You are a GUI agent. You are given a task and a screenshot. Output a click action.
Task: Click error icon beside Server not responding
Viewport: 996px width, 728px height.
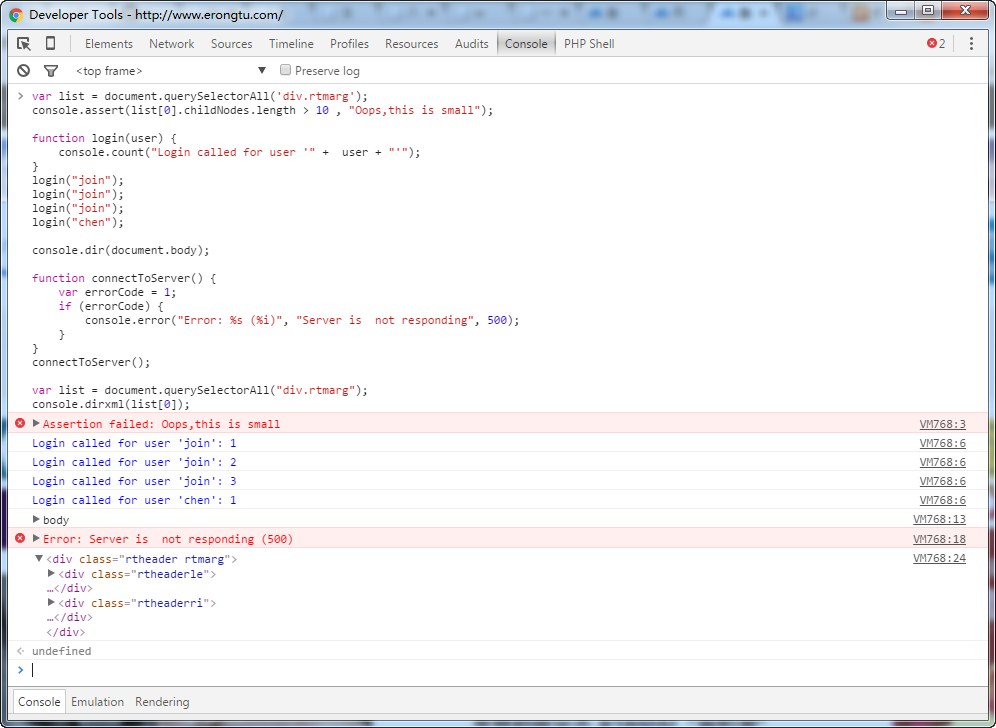20,538
